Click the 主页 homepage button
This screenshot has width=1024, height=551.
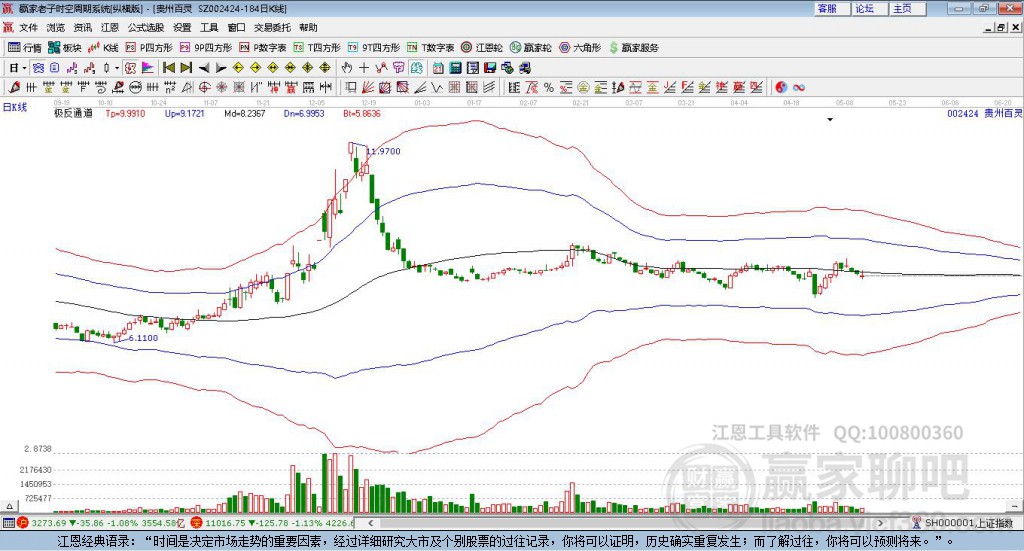pos(908,8)
